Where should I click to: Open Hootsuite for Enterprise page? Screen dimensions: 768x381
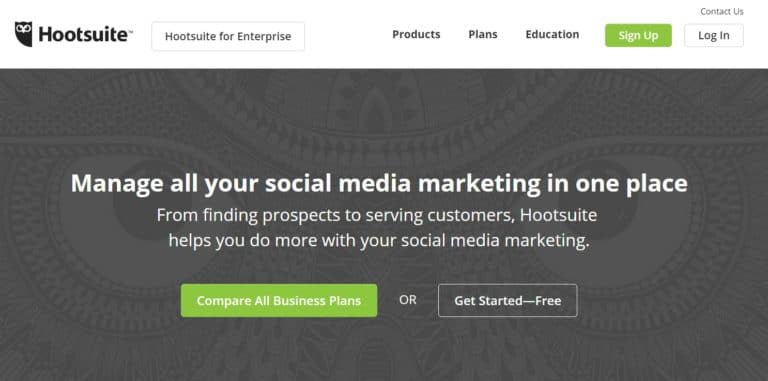coord(228,36)
